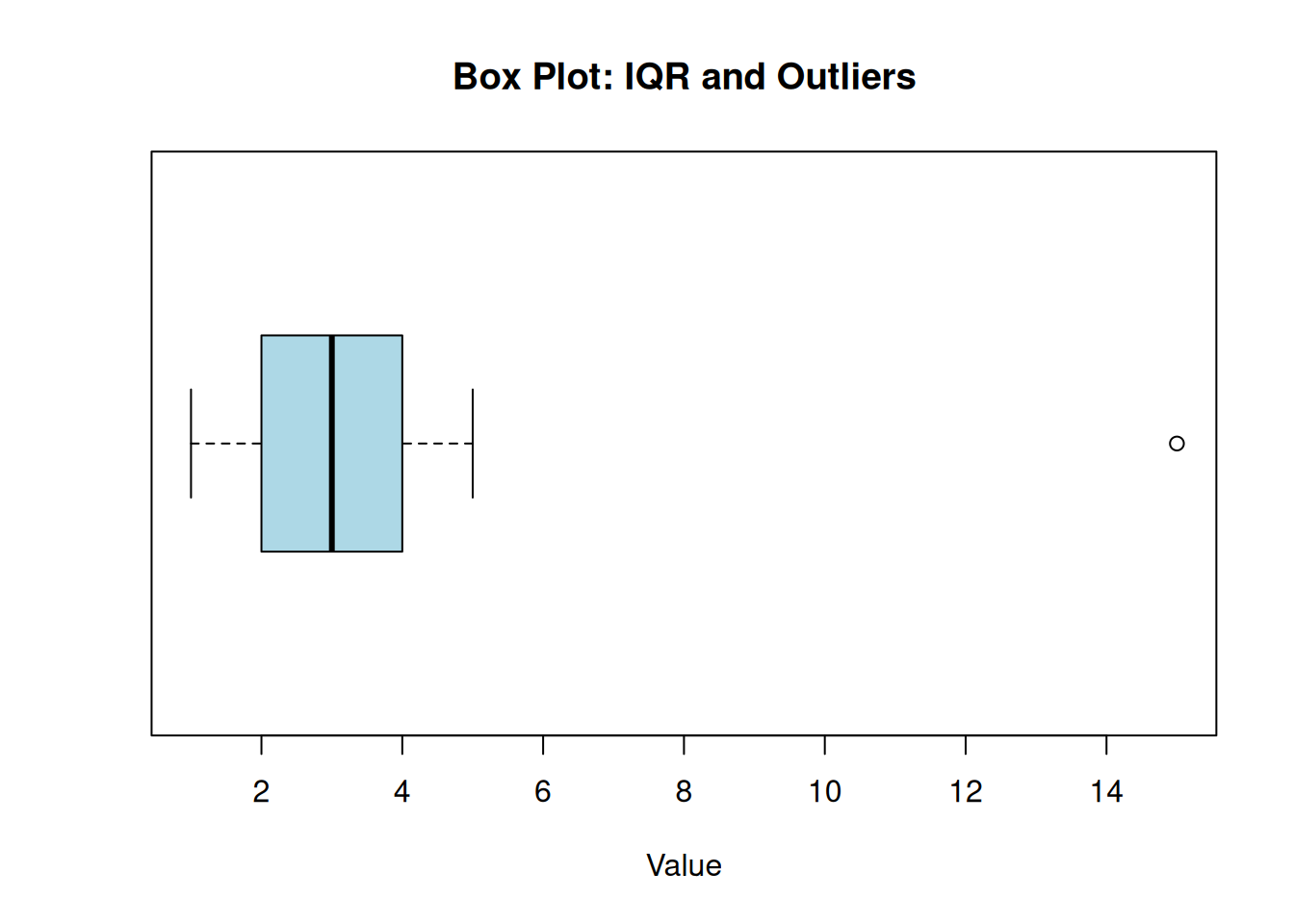
Task: Click the 'Value' x-axis label
Action: (x=684, y=865)
